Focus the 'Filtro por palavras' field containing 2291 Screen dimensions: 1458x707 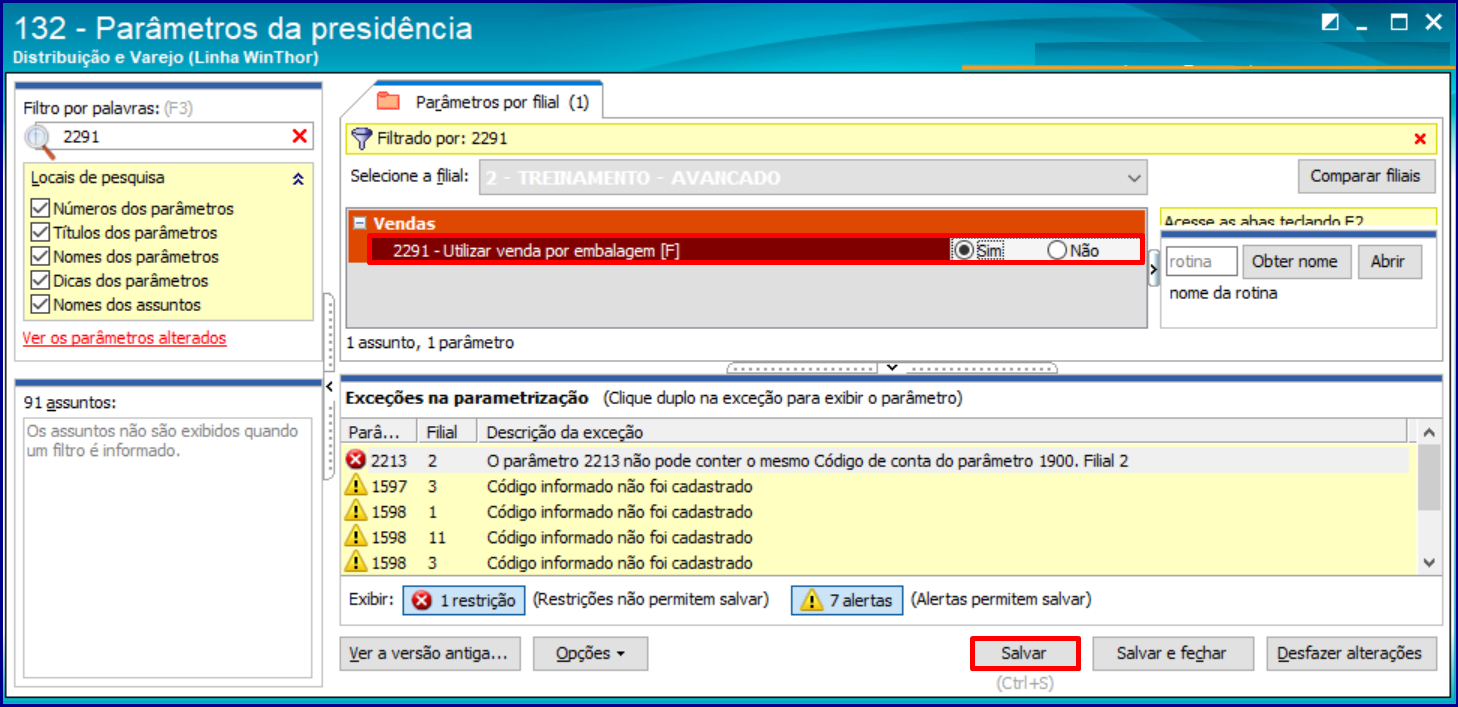pyautogui.click(x=170, y=137)
